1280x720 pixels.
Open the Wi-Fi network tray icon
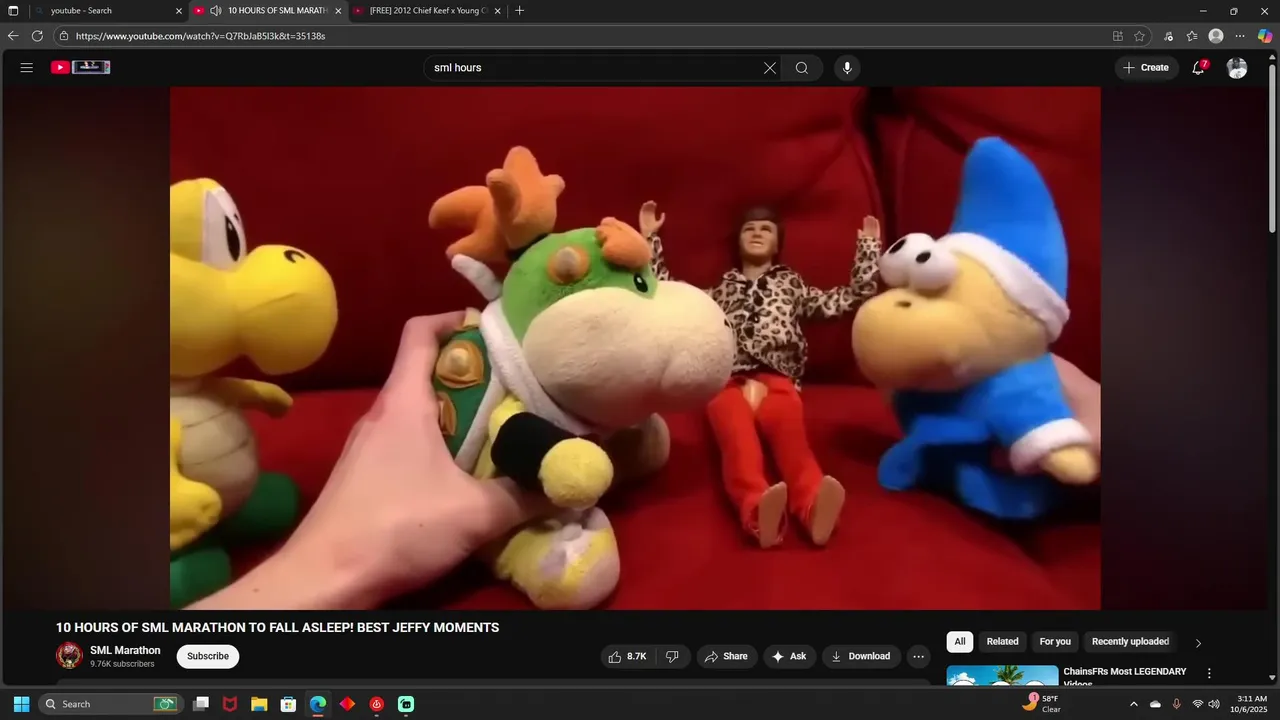point(1197,704)
